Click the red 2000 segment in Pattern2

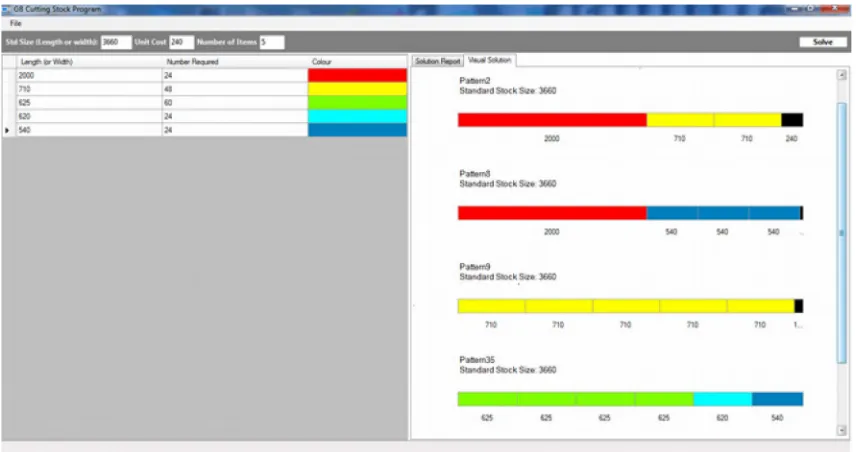point(552,120)
